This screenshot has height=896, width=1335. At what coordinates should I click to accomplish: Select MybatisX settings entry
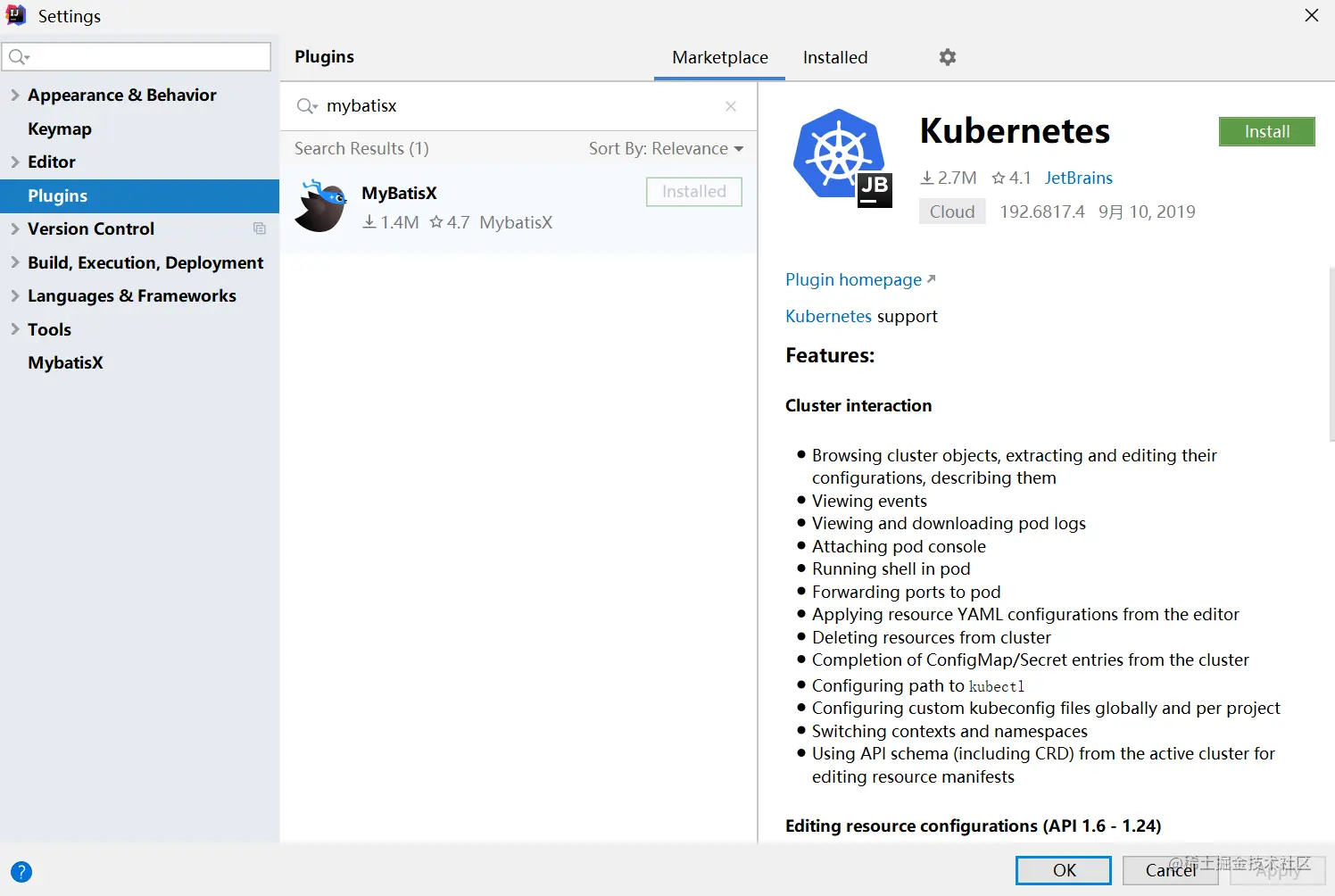65,362
